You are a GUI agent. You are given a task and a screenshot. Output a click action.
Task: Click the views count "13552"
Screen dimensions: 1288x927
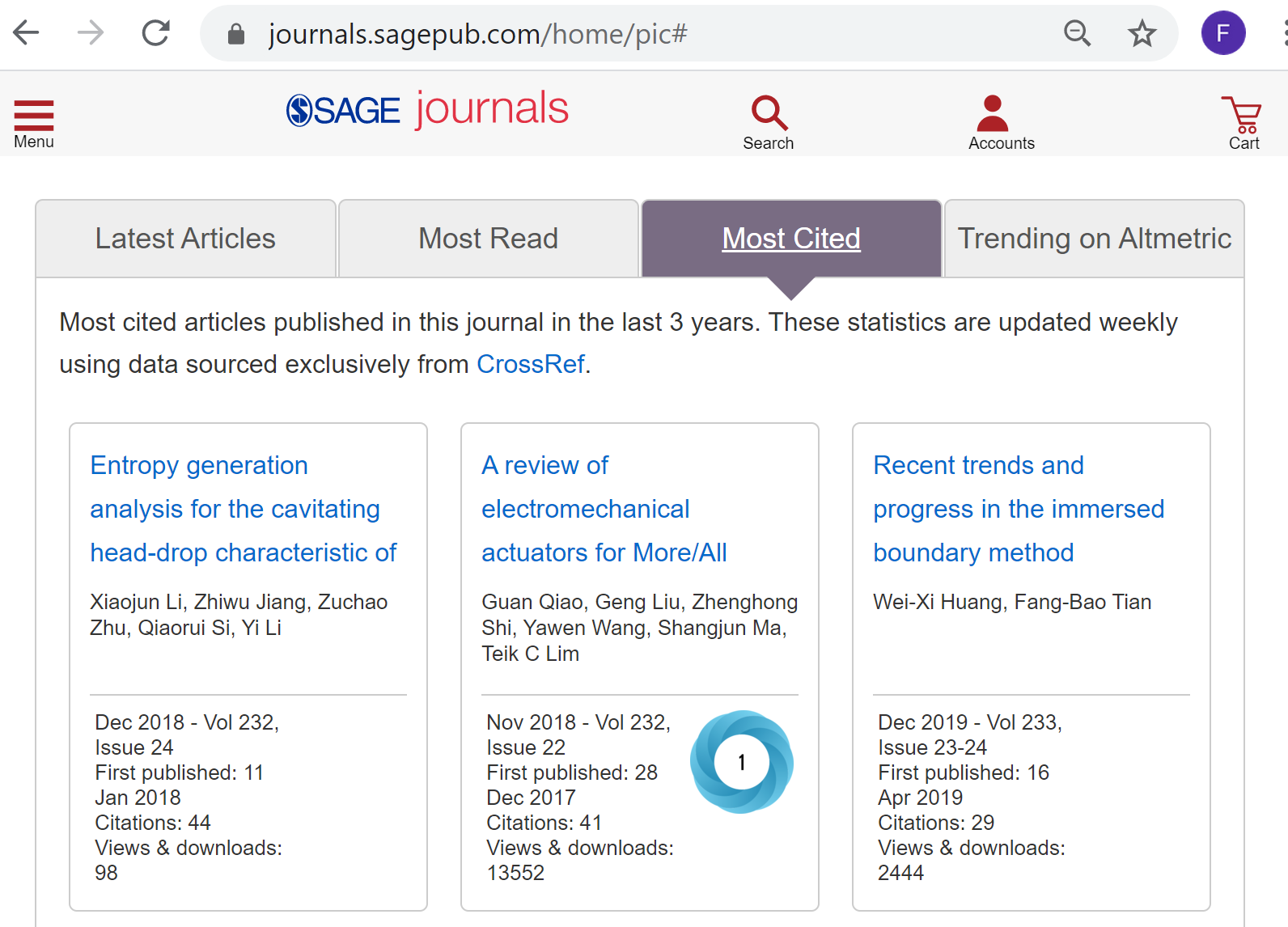pyautogui.click(x=515, y=873)
